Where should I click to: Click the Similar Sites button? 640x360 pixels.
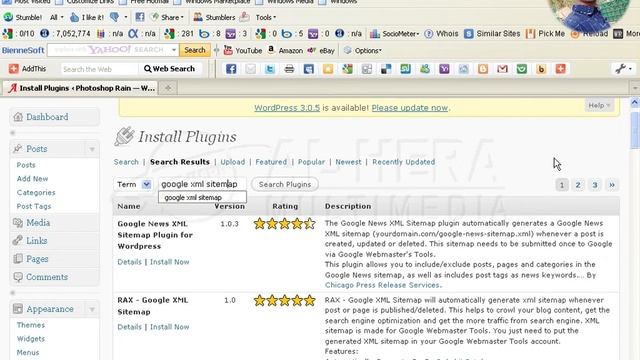click(x=492, y=34)
